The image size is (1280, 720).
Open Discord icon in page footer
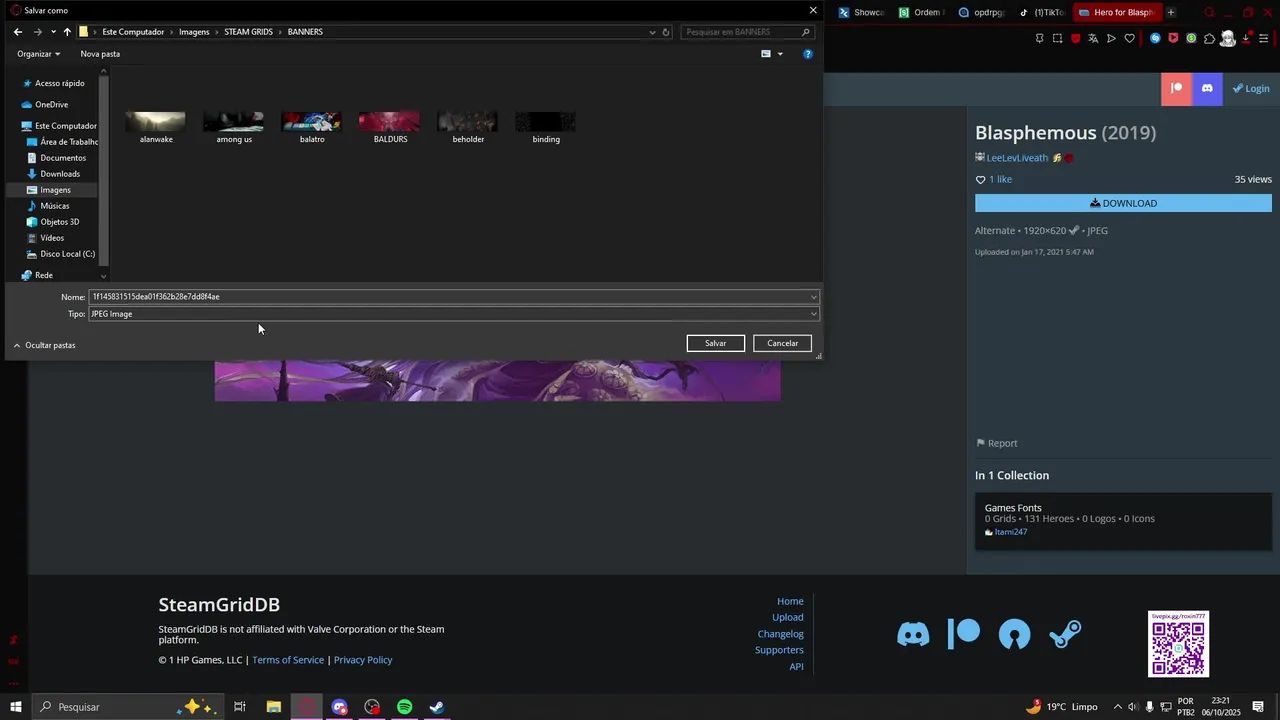tap(913, 634)
